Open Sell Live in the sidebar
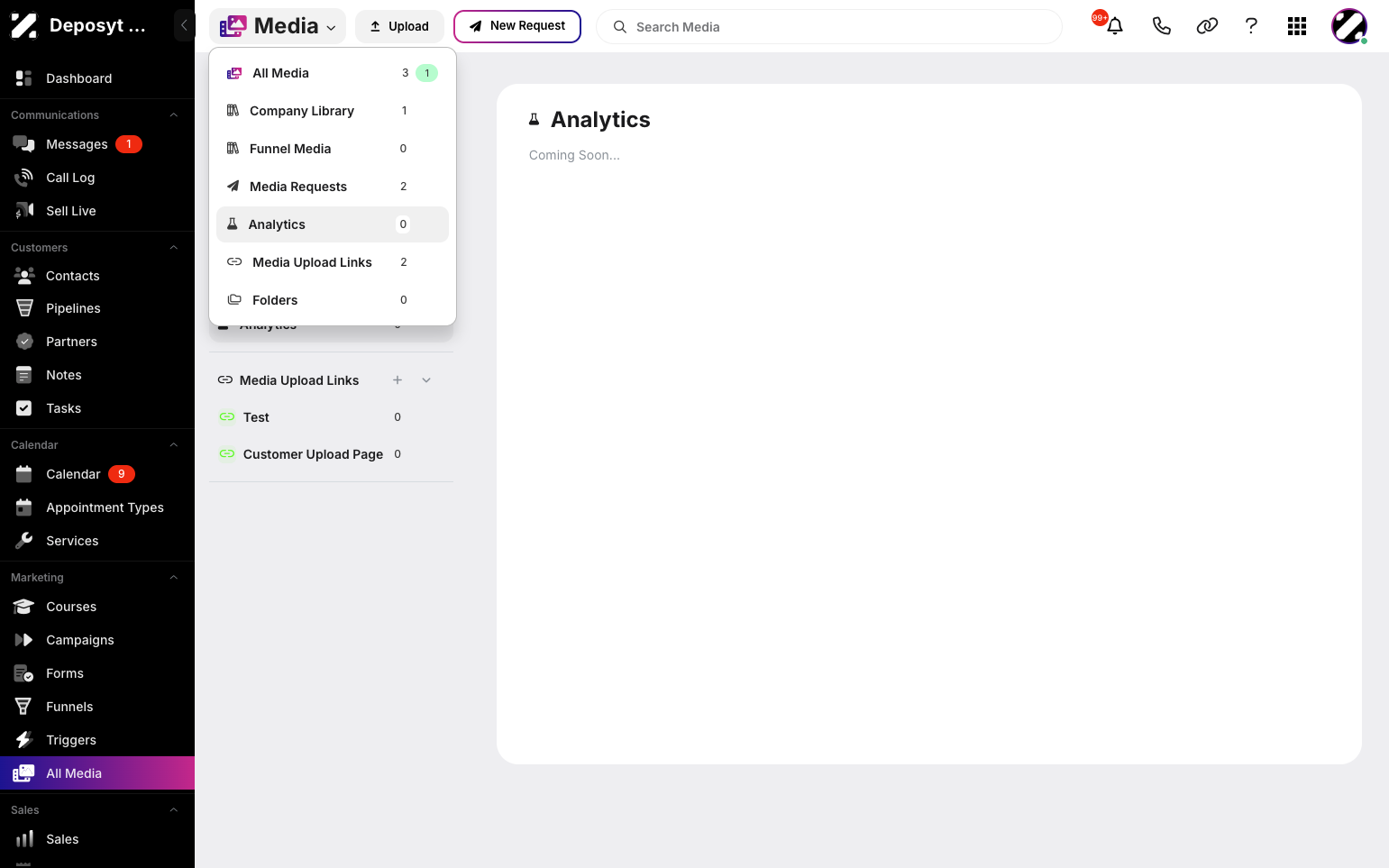Viewport: 1389px width, 868px height. (97, 211)
